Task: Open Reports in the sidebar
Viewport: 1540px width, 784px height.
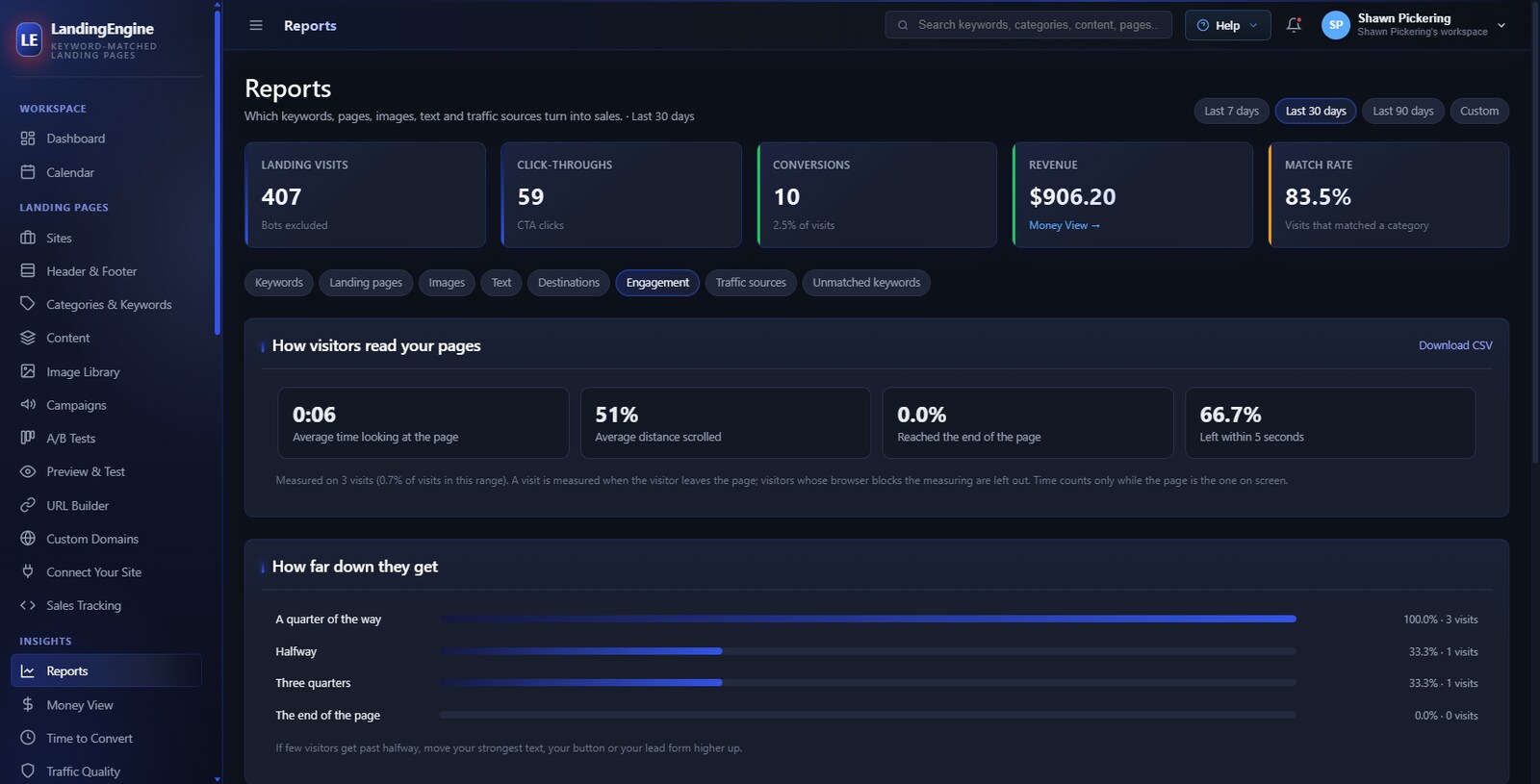Action: (106, 670)
